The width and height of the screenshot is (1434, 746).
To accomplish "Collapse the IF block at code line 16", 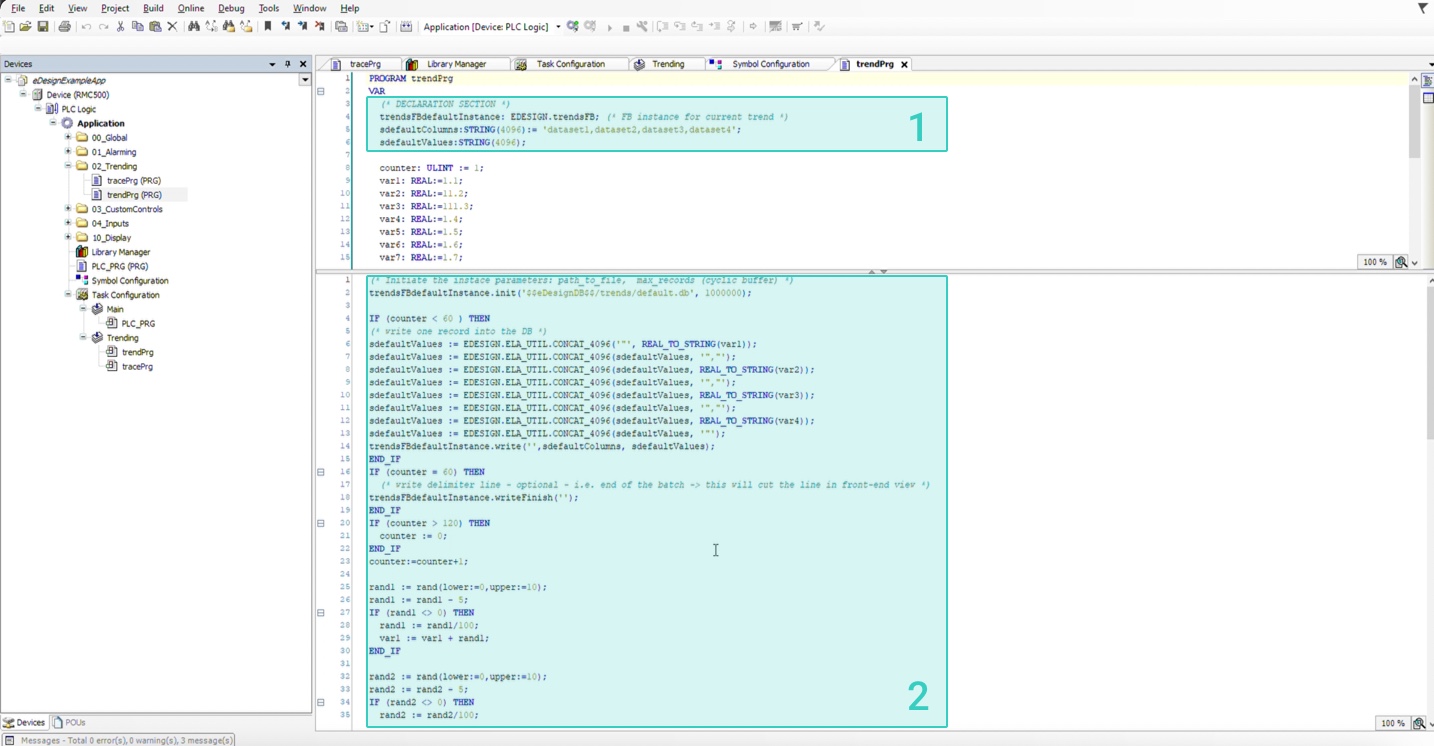I will click(x=321, y=472).
